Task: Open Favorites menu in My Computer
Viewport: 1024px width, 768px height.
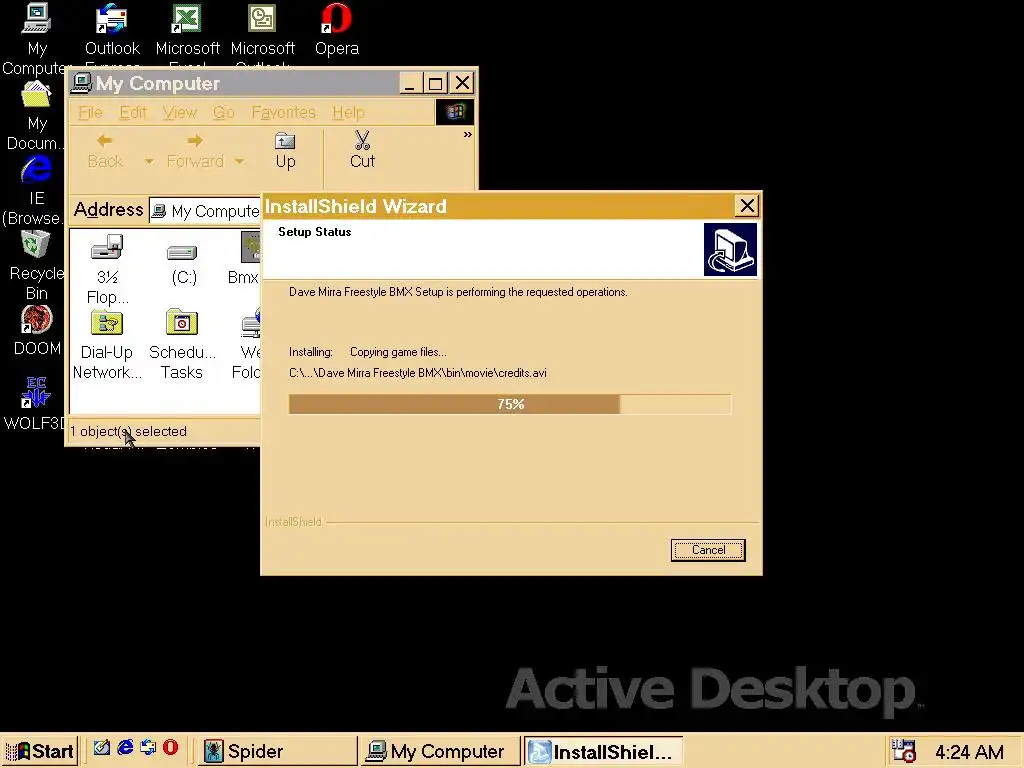Action: point(283,112)
